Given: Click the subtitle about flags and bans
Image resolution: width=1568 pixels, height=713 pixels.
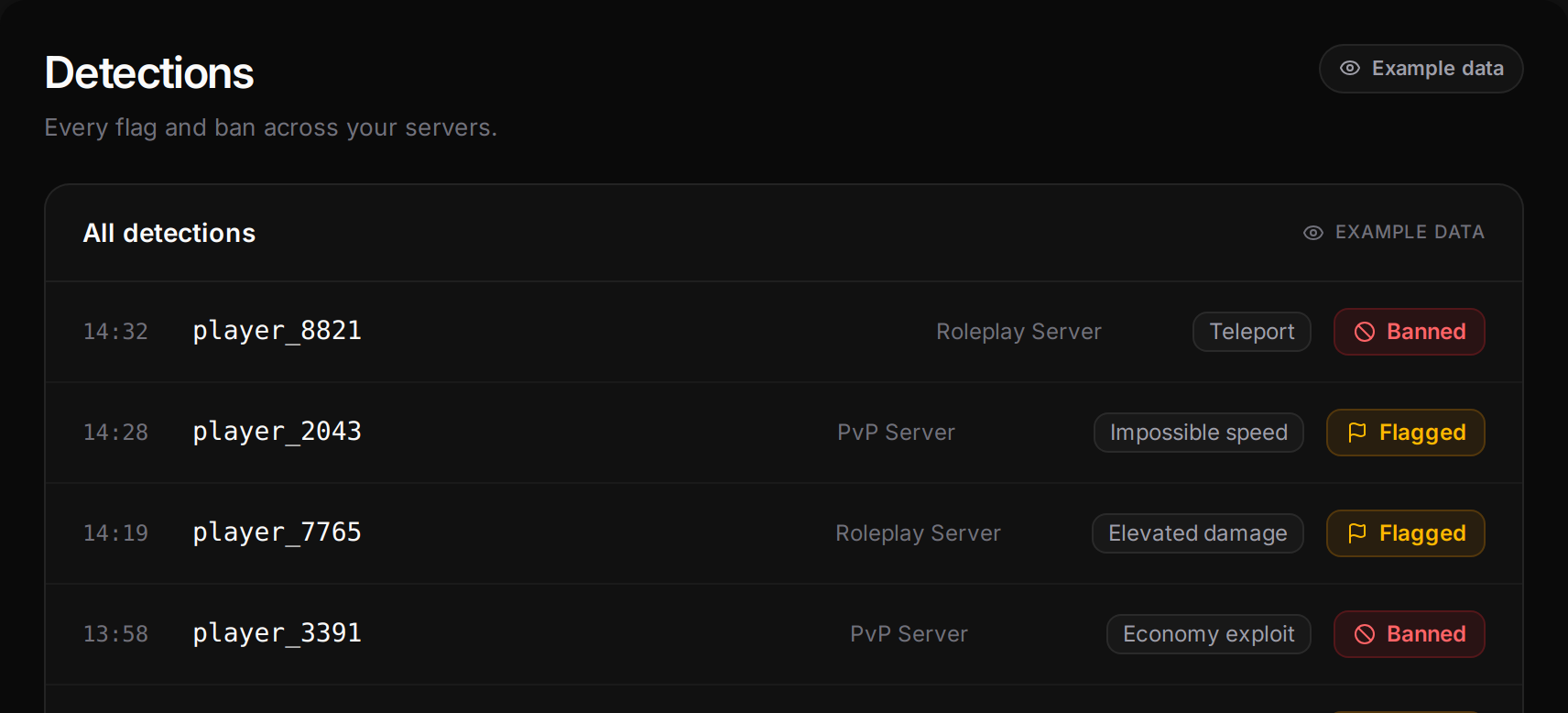Looking at the screenshot, I should pyautogui.click(x=271, y=127).
